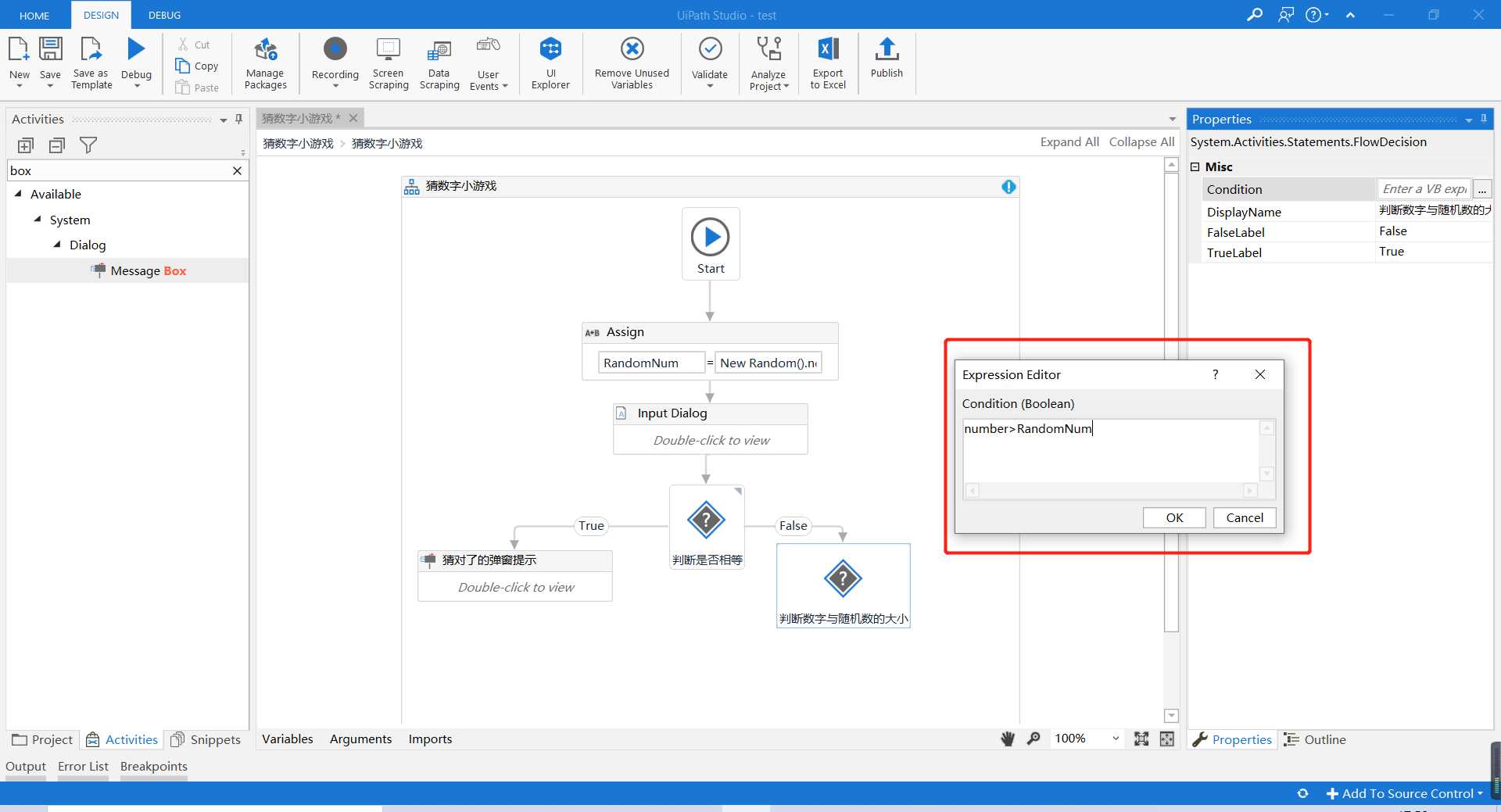
Task: Click the feedback icon in title bar
Action: pos(1286,15)
